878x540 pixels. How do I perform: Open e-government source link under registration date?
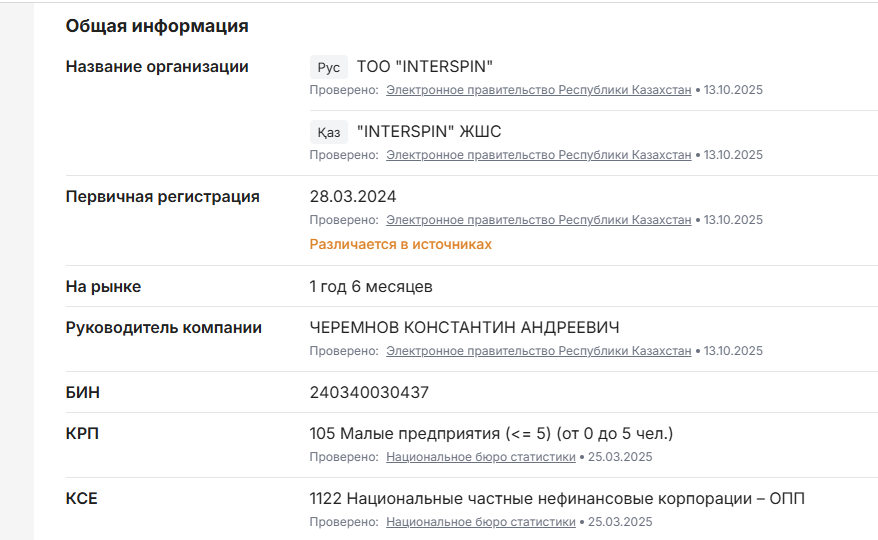click(538, 220)
